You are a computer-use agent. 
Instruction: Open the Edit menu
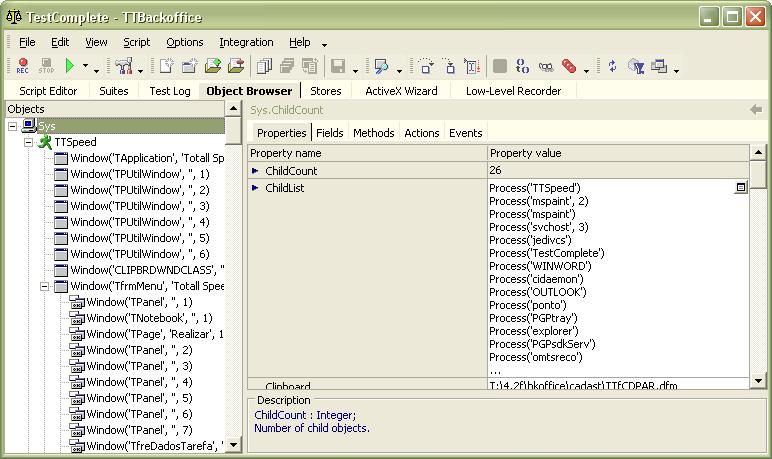[60, 42]
